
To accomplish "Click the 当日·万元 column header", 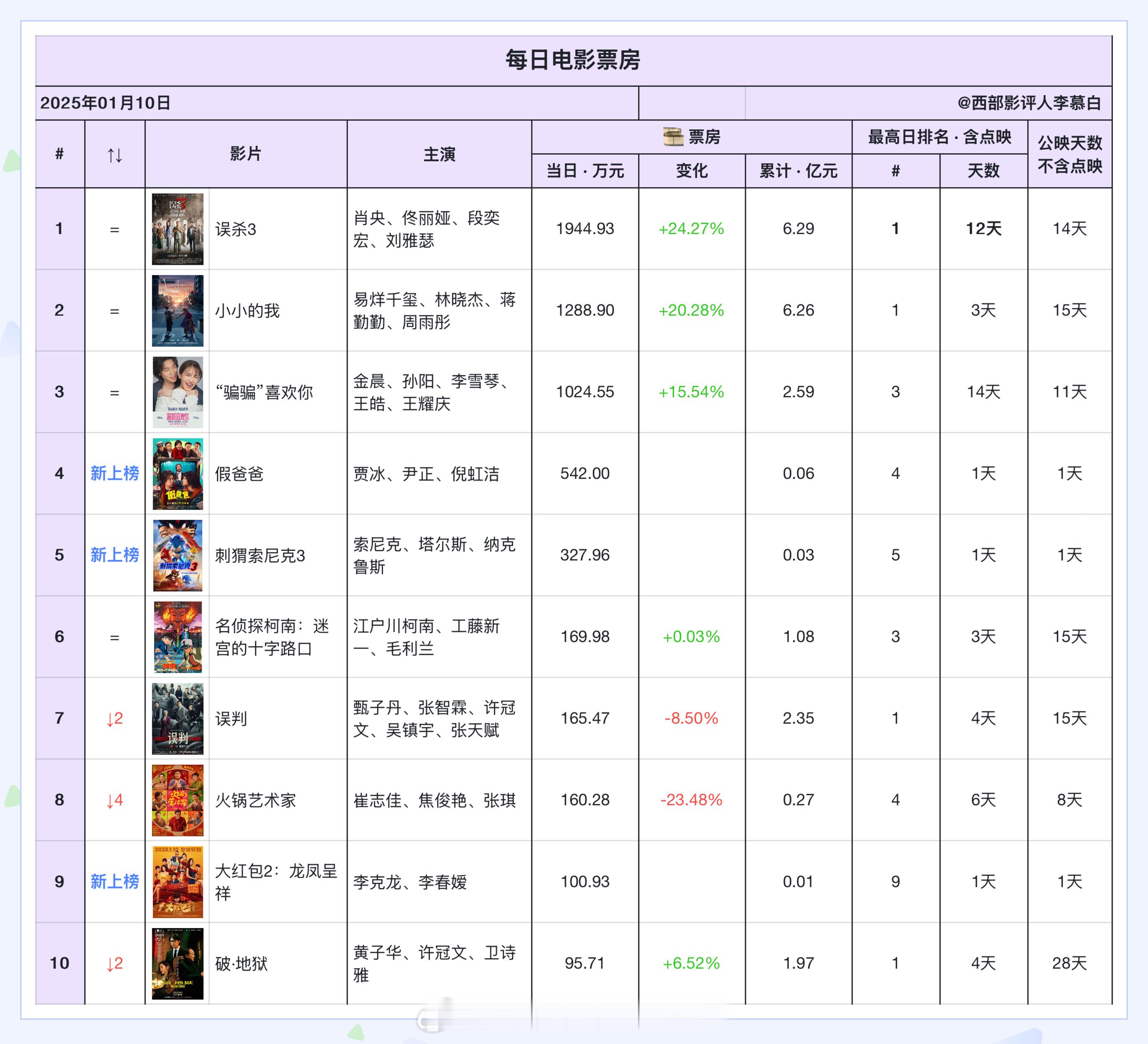I will pyautogui.click(x=585, y=171).
